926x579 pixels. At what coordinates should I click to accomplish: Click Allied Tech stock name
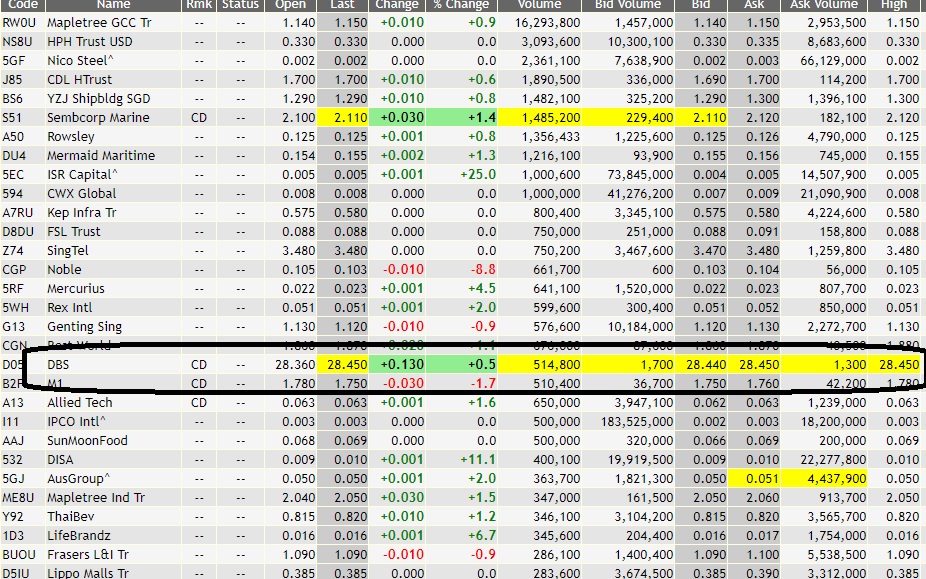(x=80, y=402)
